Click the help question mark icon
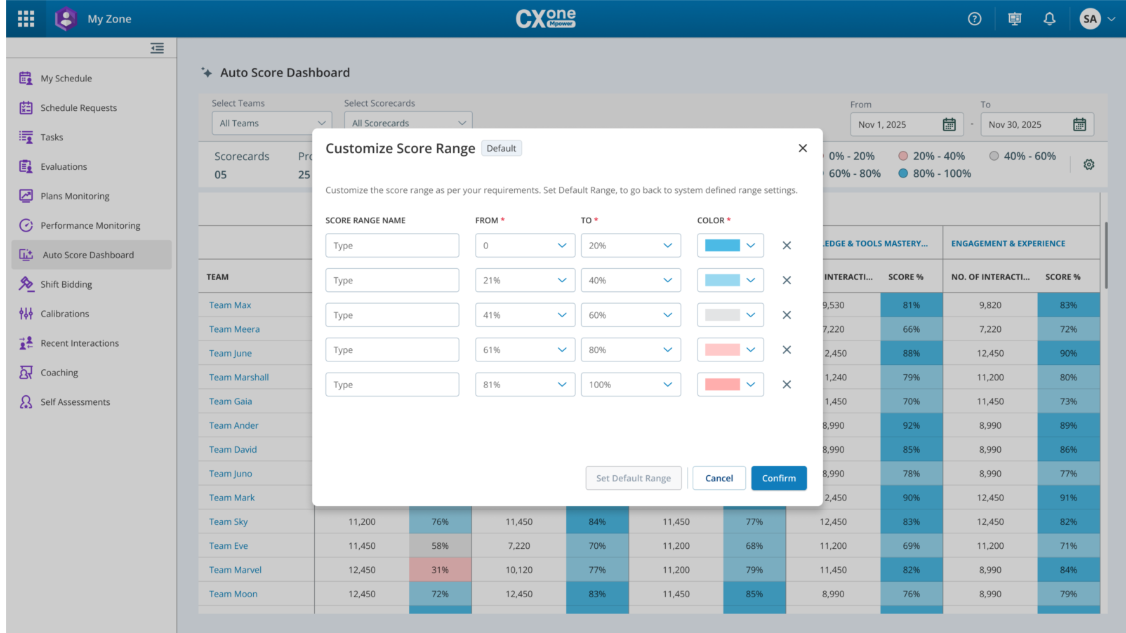1126x633 pixels. point(974,19)
